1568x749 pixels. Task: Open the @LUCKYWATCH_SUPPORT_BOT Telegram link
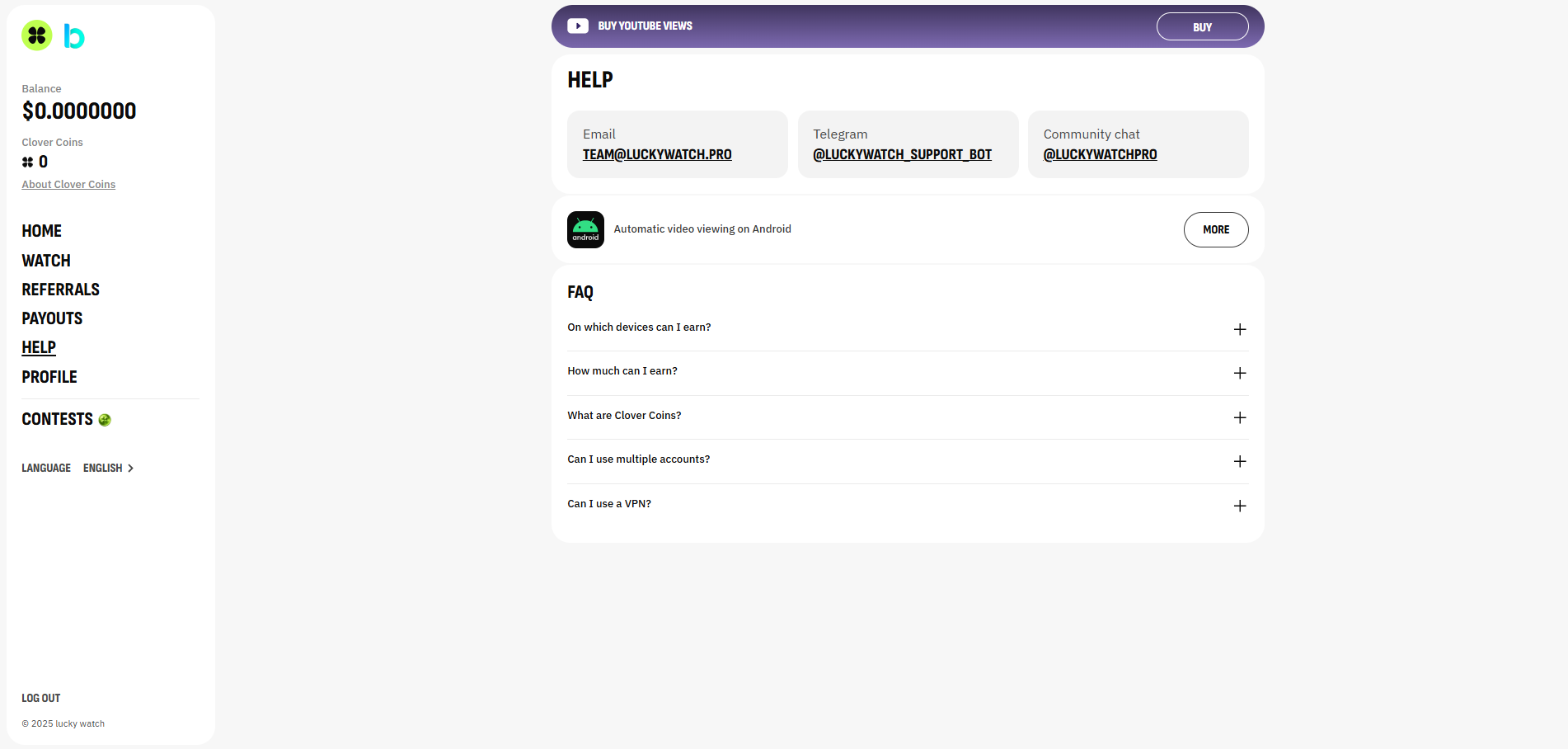point(902,154)
